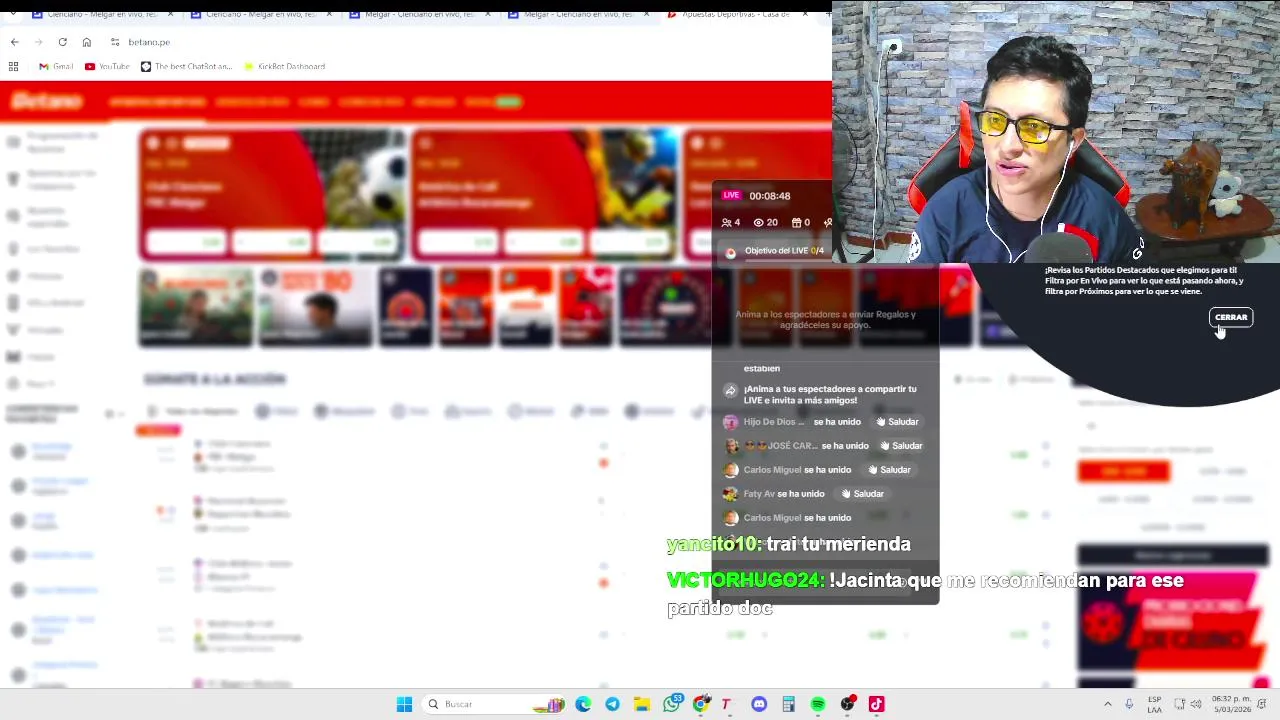Open TikTok Live Studio from the taskbar
1280x720 pixels.
(877, 704)
